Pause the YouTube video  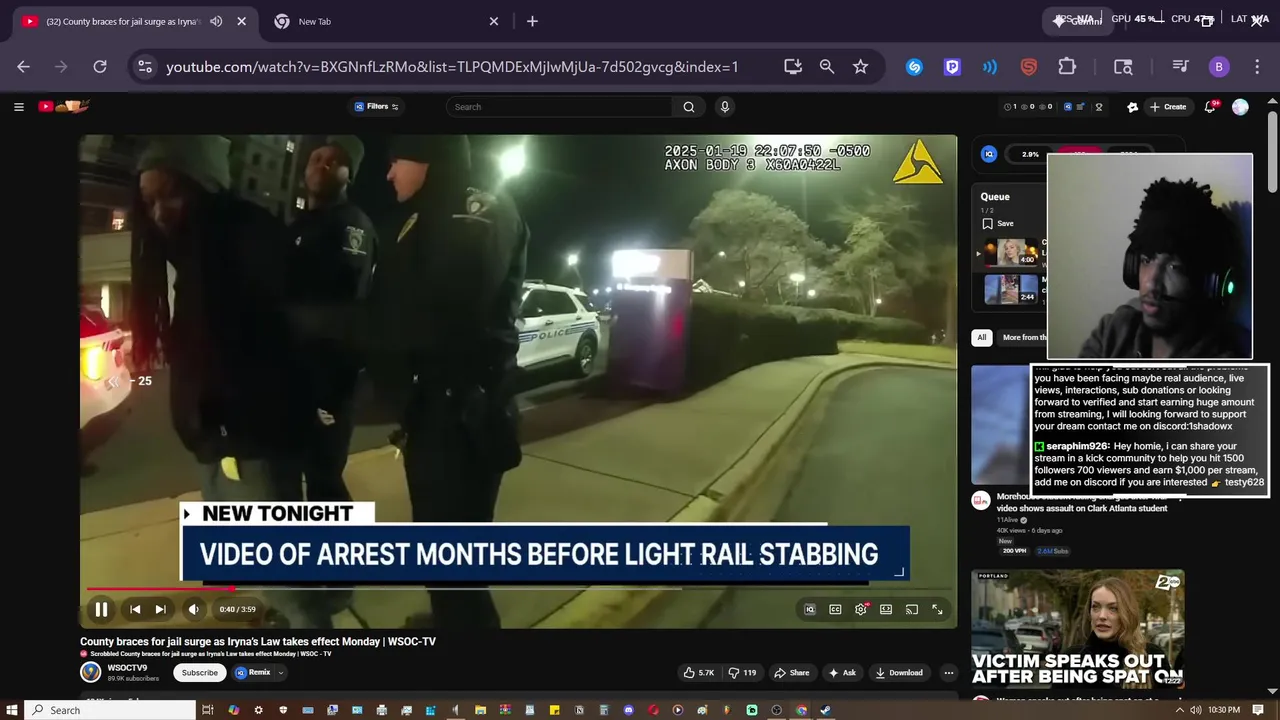pos(101,609)
